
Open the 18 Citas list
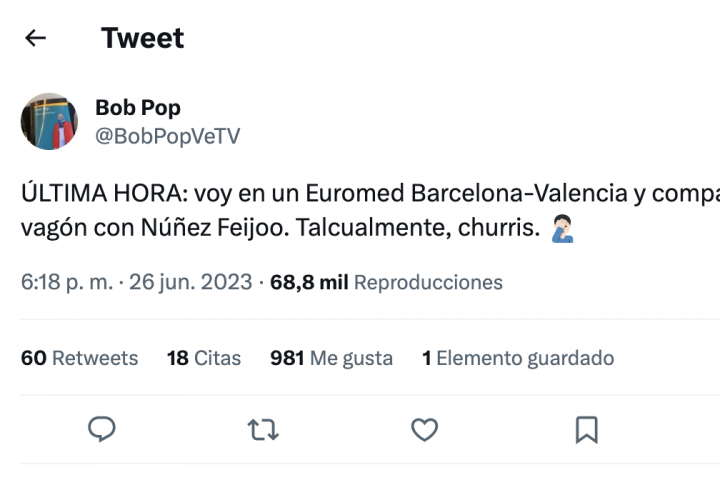pos(204,358)
